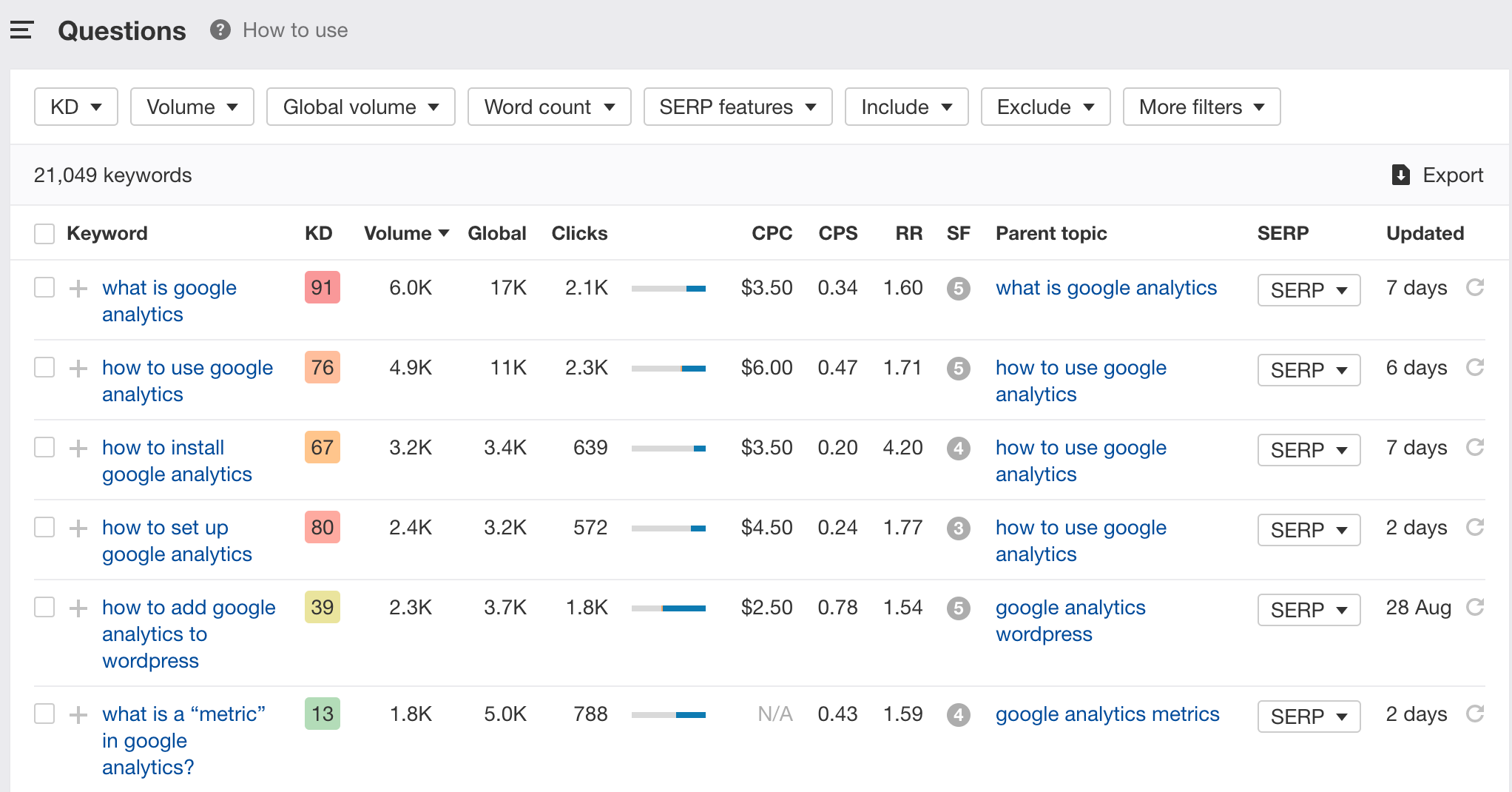Image resolution: width=1512 pixels, height=792 pixels.
Task: Open SERP dropdown in the 6 days row
Action: point(1309,370)
